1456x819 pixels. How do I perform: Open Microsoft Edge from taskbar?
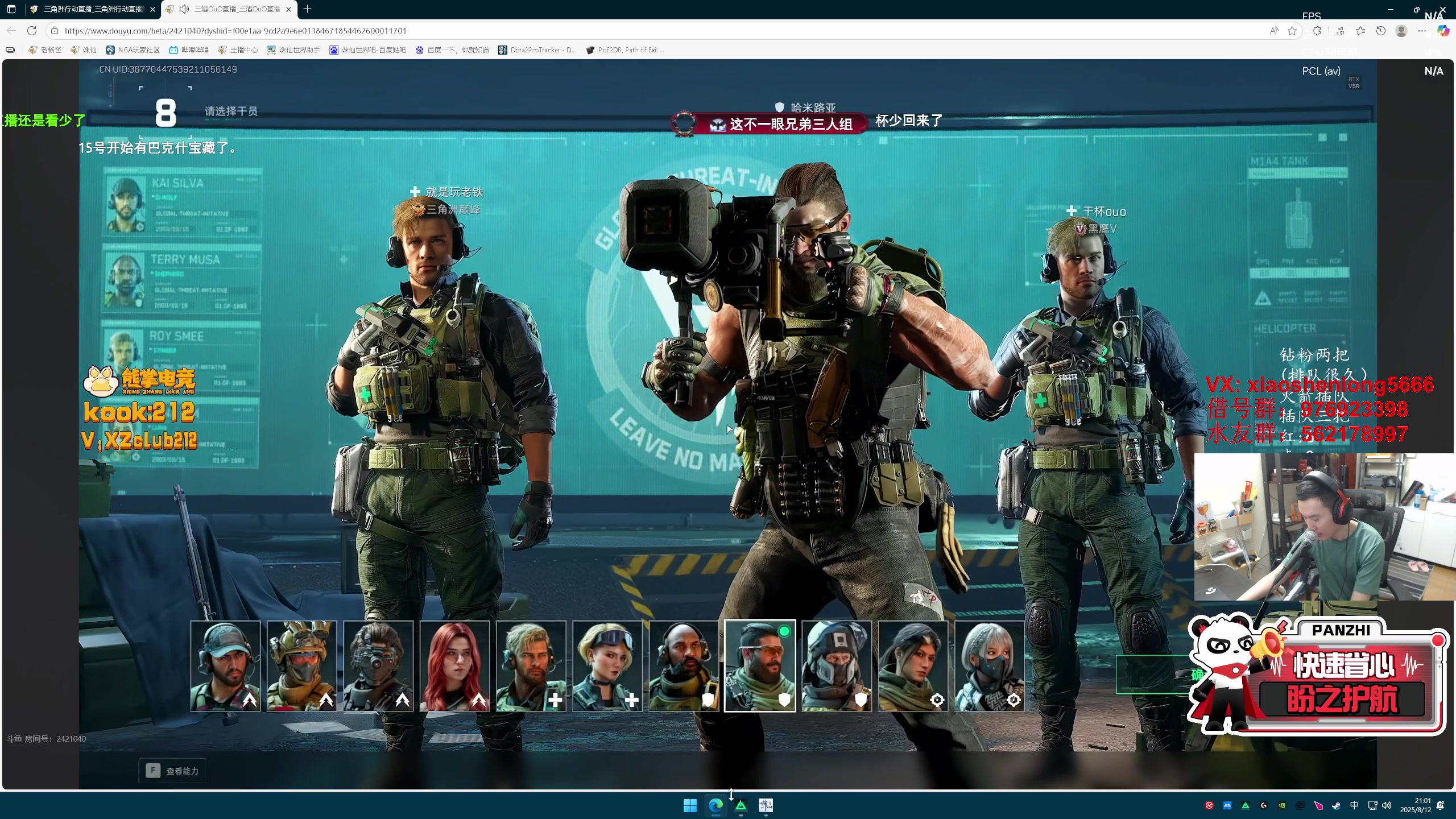715,805
